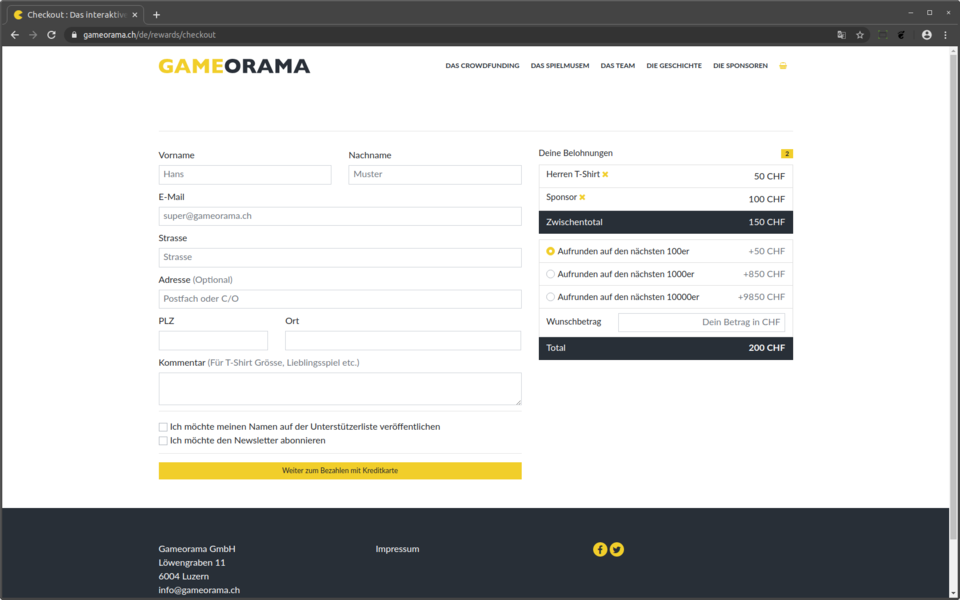Click the translate page icon in address bar
The width and height of the screenshot is (960, 600).
[x=841, y=35]
